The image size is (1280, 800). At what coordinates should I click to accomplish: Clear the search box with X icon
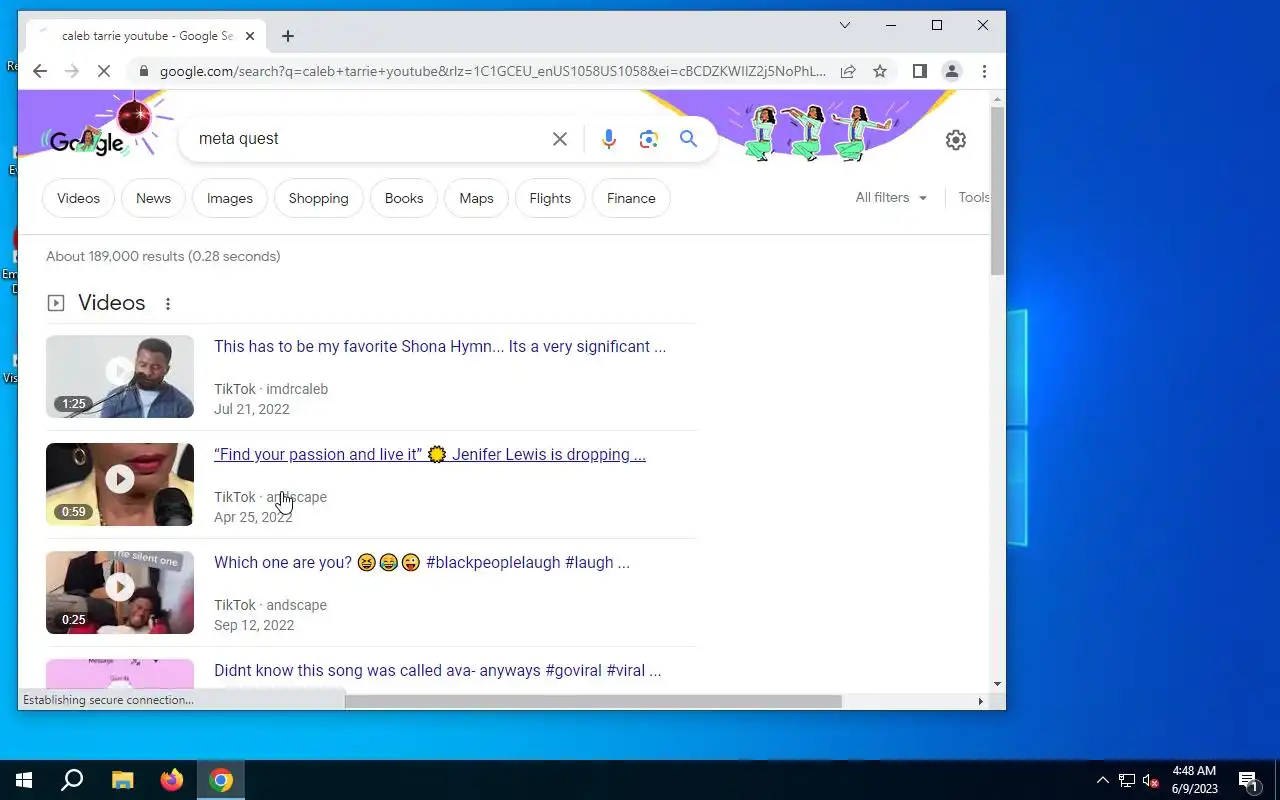click(x=560, y=139)
